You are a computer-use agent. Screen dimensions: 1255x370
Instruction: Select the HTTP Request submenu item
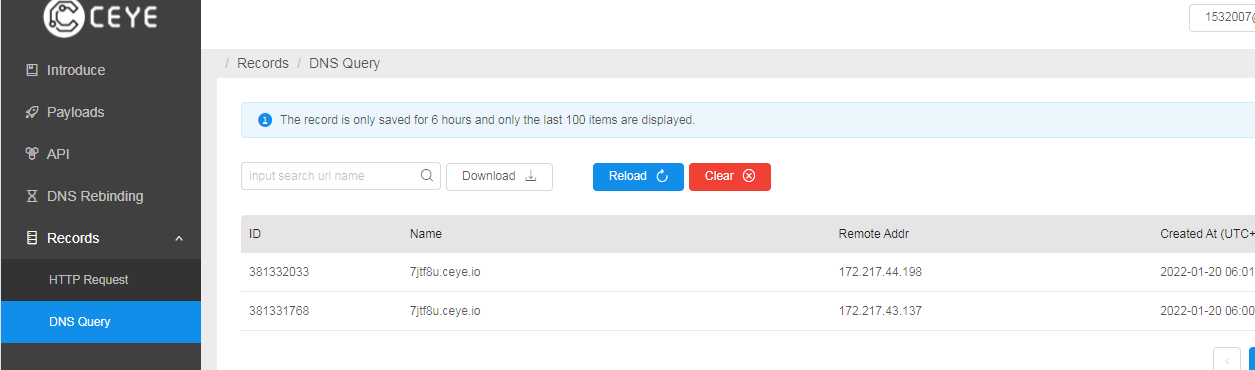[x=100, y=280]
